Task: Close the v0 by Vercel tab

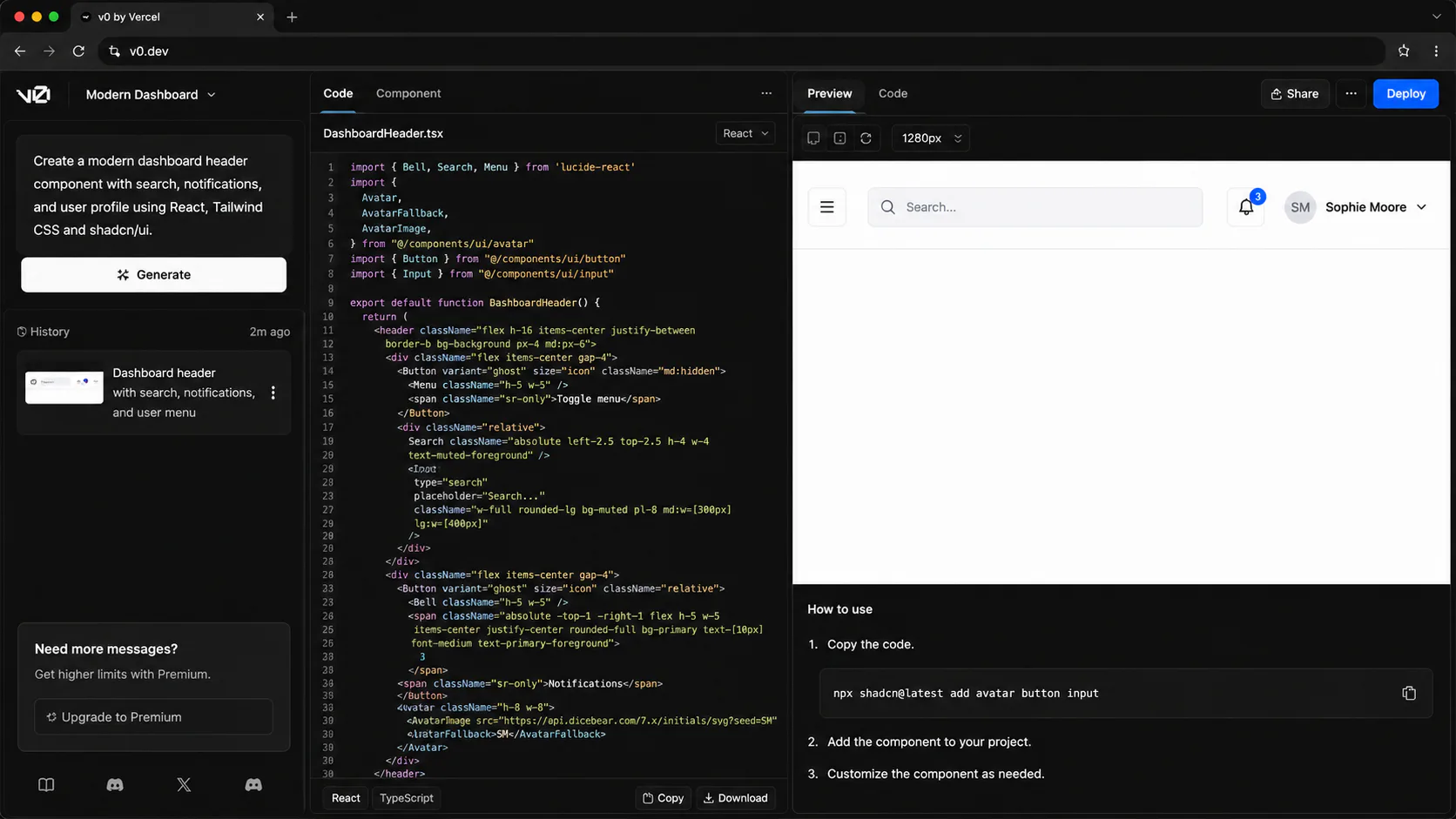Action: pyautogui.click(x=260, y=17)
